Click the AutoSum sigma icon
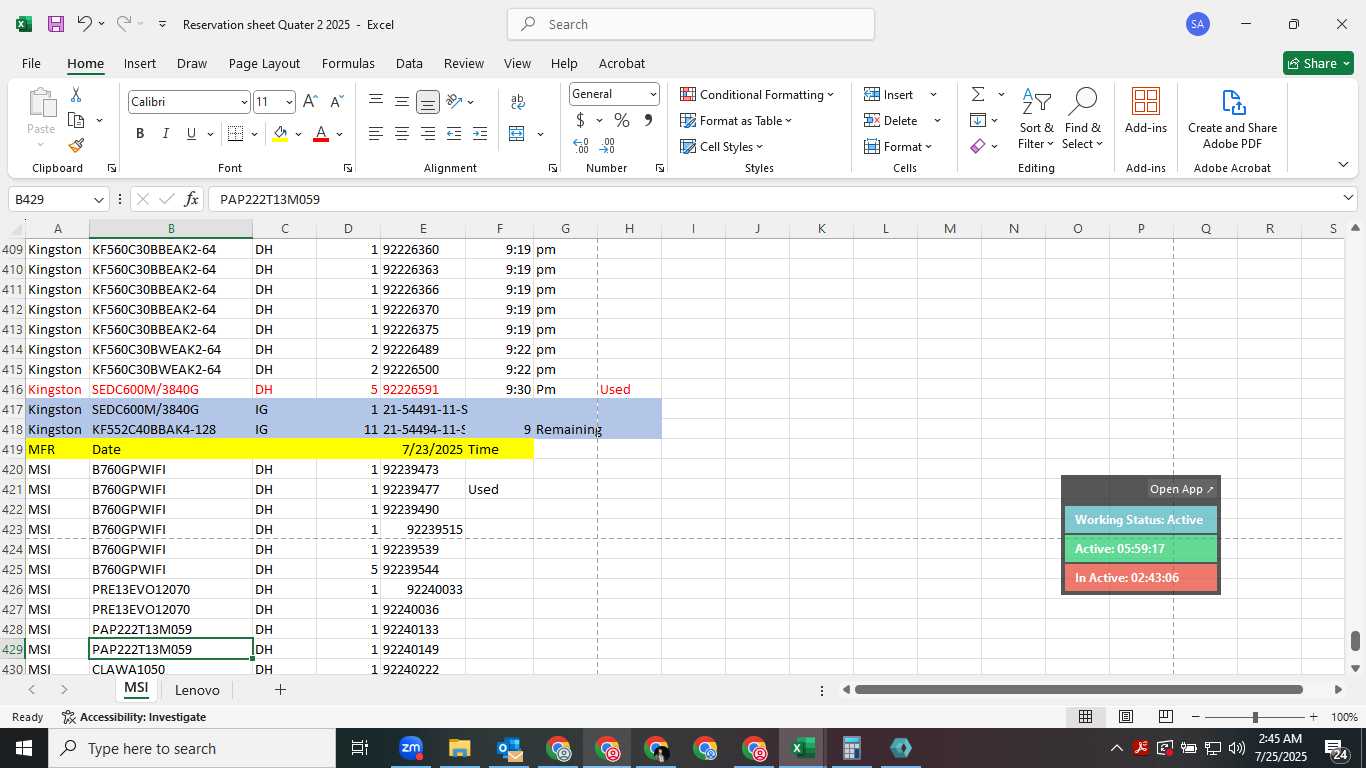This screenshot has width=1366, height=768. (977, 94)
